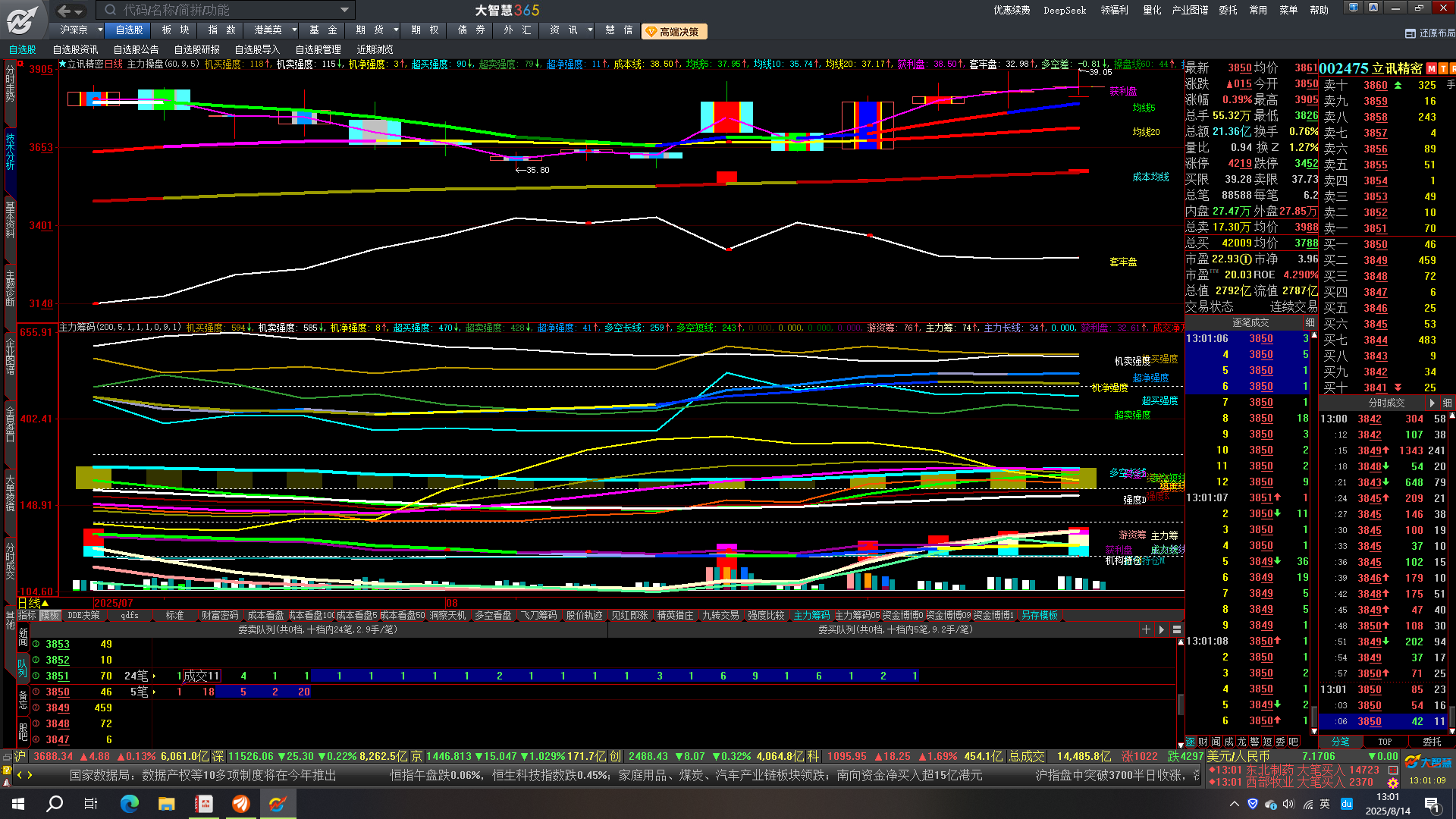Select the 警 tab under tick list
Viewport: 1456px width, 819px height.
[1254, 742]
